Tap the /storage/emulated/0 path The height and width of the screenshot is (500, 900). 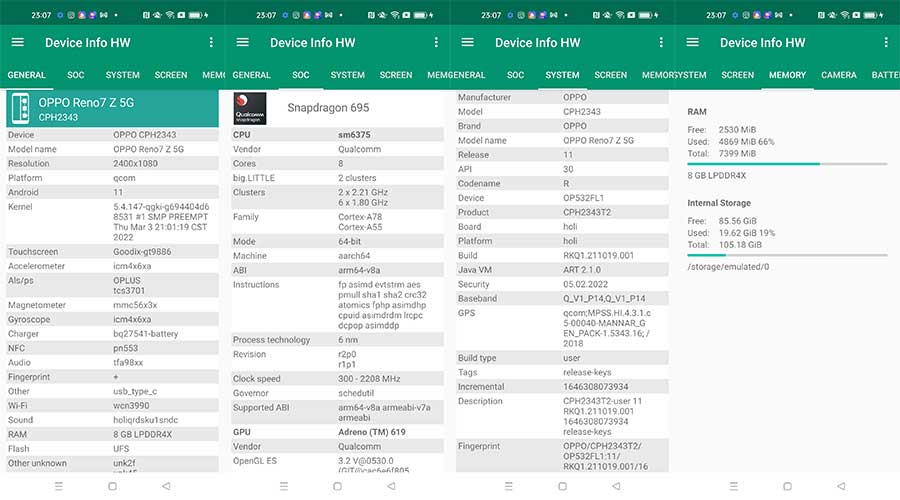tap(728, 267)
